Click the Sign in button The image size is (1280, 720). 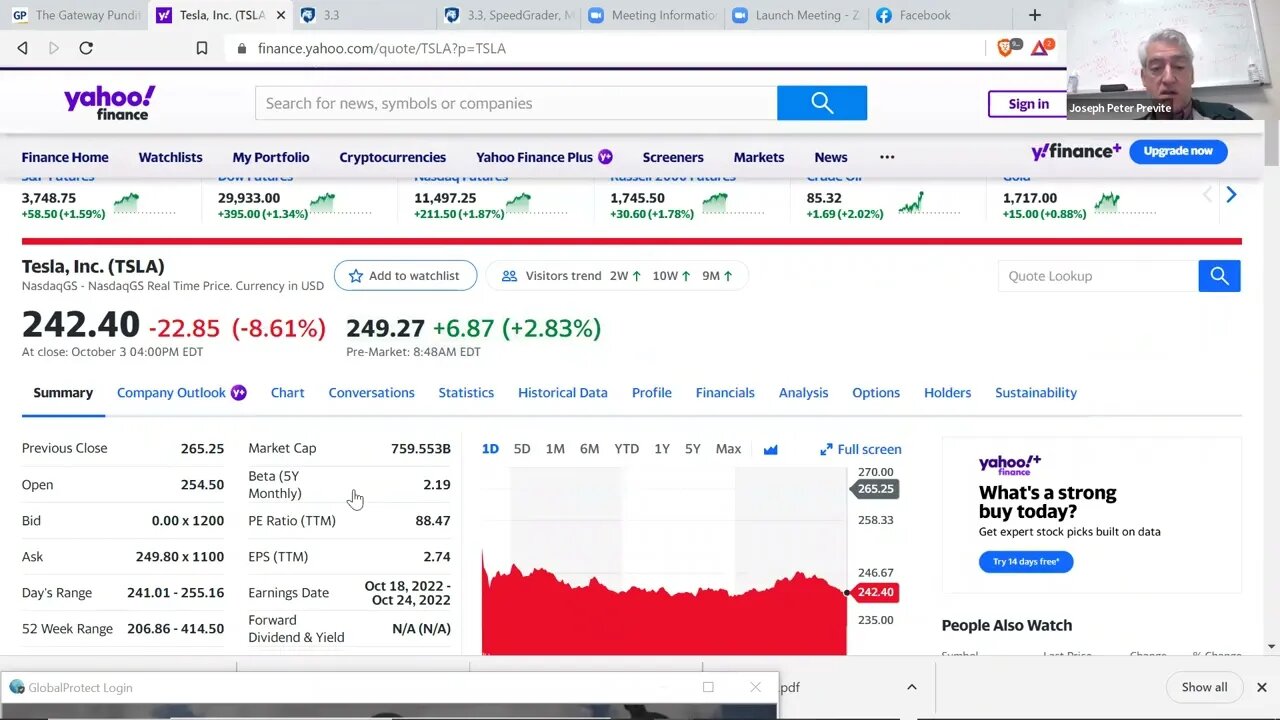pos(1028,104)
